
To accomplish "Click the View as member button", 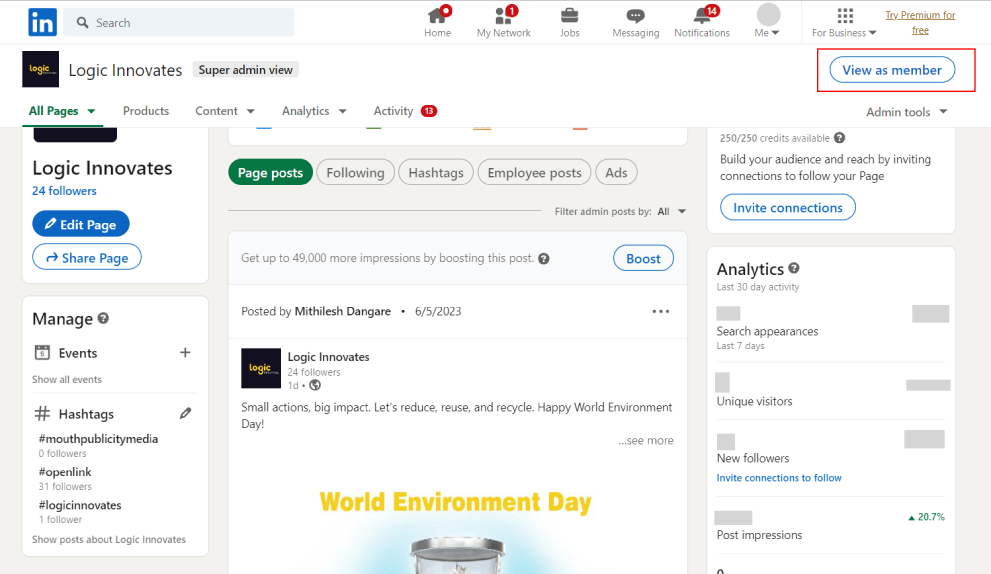I will pyautogui.click(x=892, y=70).
